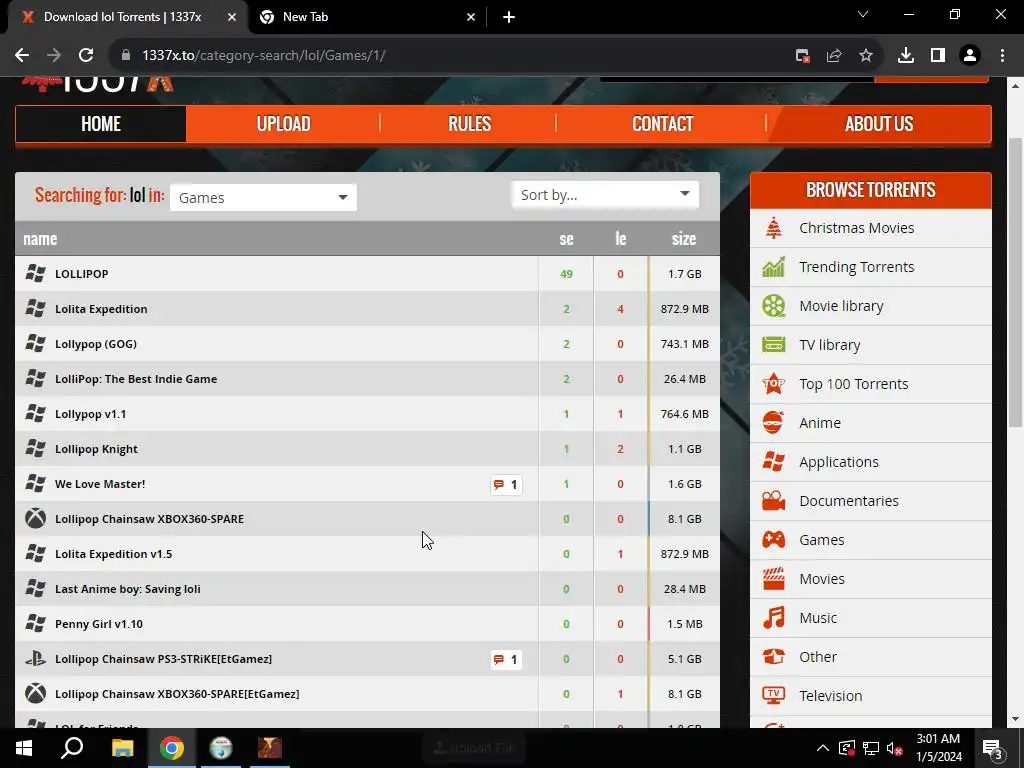Open the Games category dropdown

(263, 197)
